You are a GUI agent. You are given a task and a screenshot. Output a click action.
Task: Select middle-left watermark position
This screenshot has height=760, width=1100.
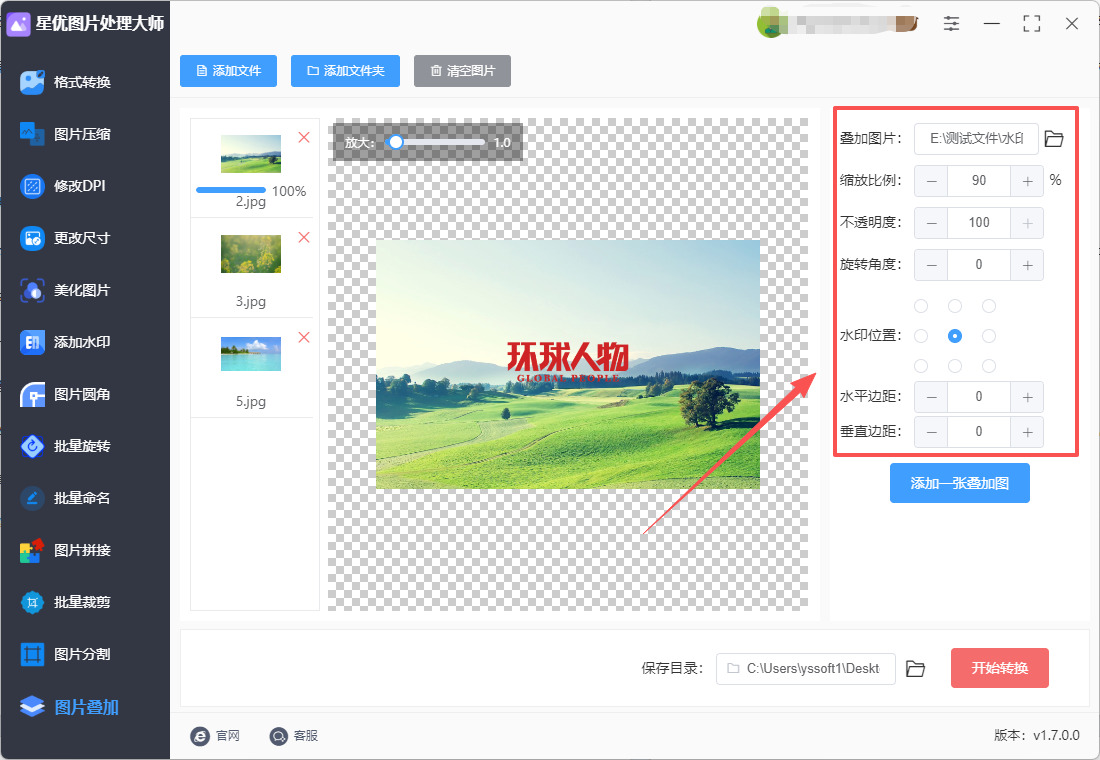click(x=921, y=336)
